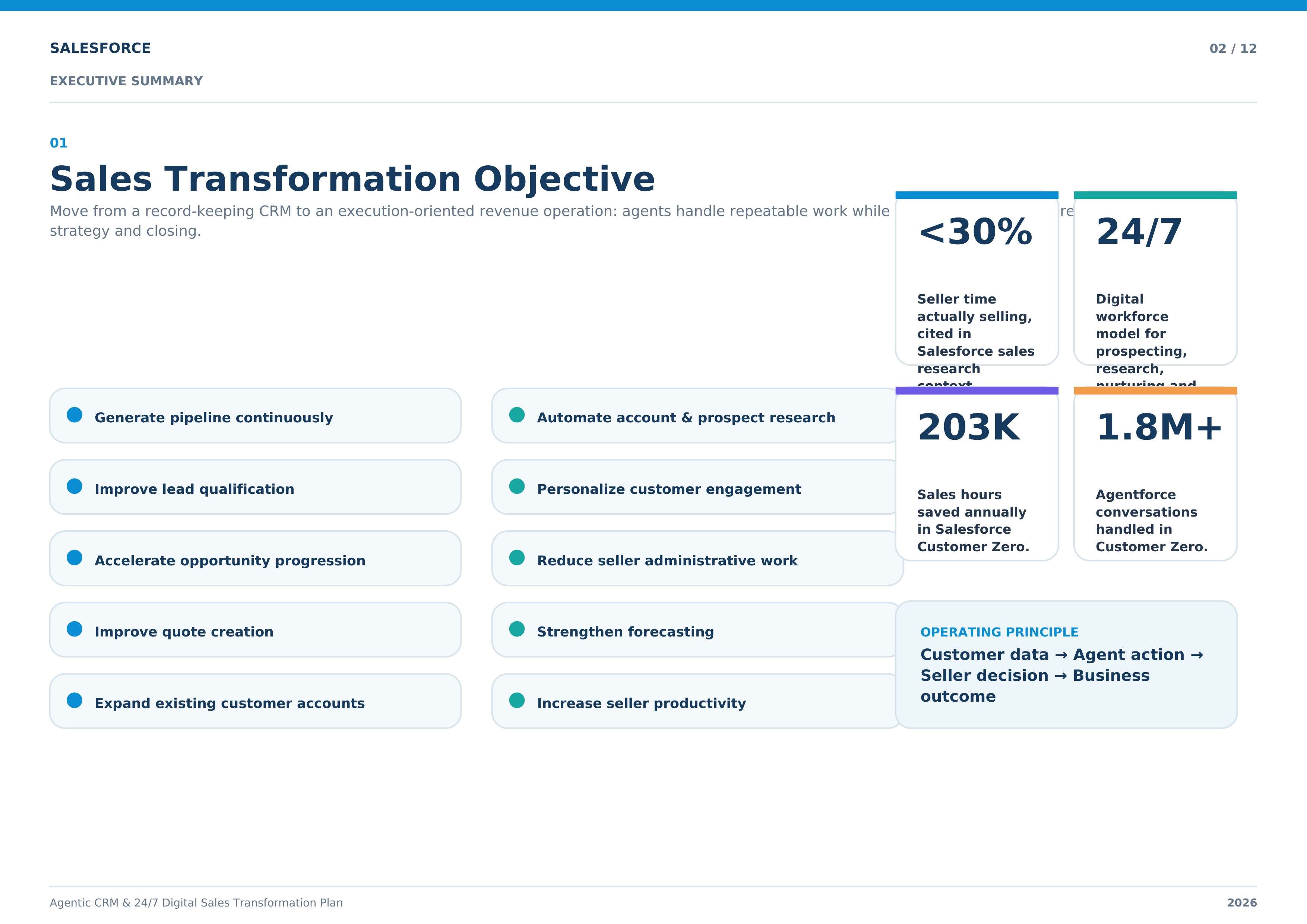Click the OPERATING PRINCIPLE label

click(999, 632)
